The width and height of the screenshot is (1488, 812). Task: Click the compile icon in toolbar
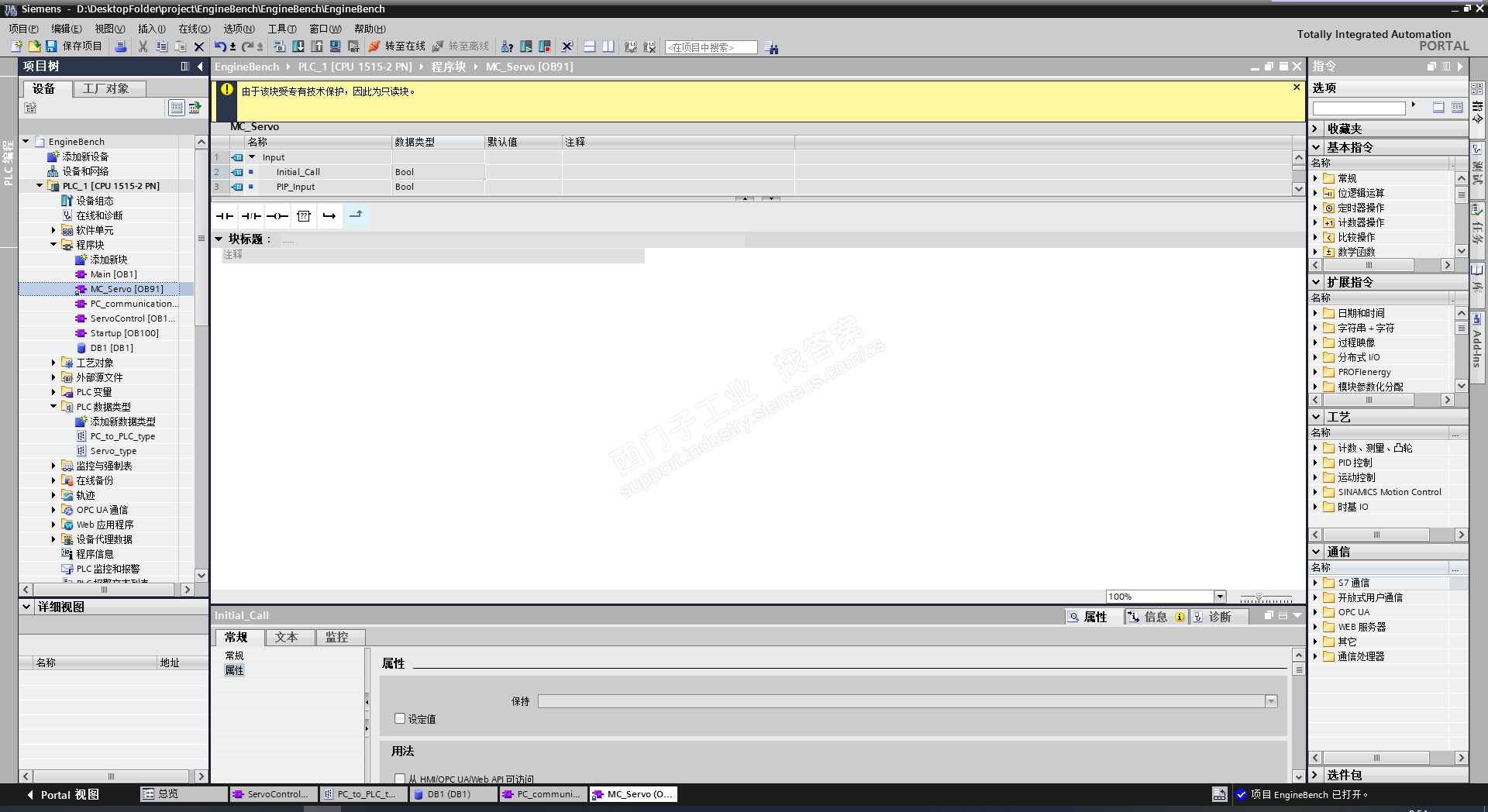coord(280,46)
